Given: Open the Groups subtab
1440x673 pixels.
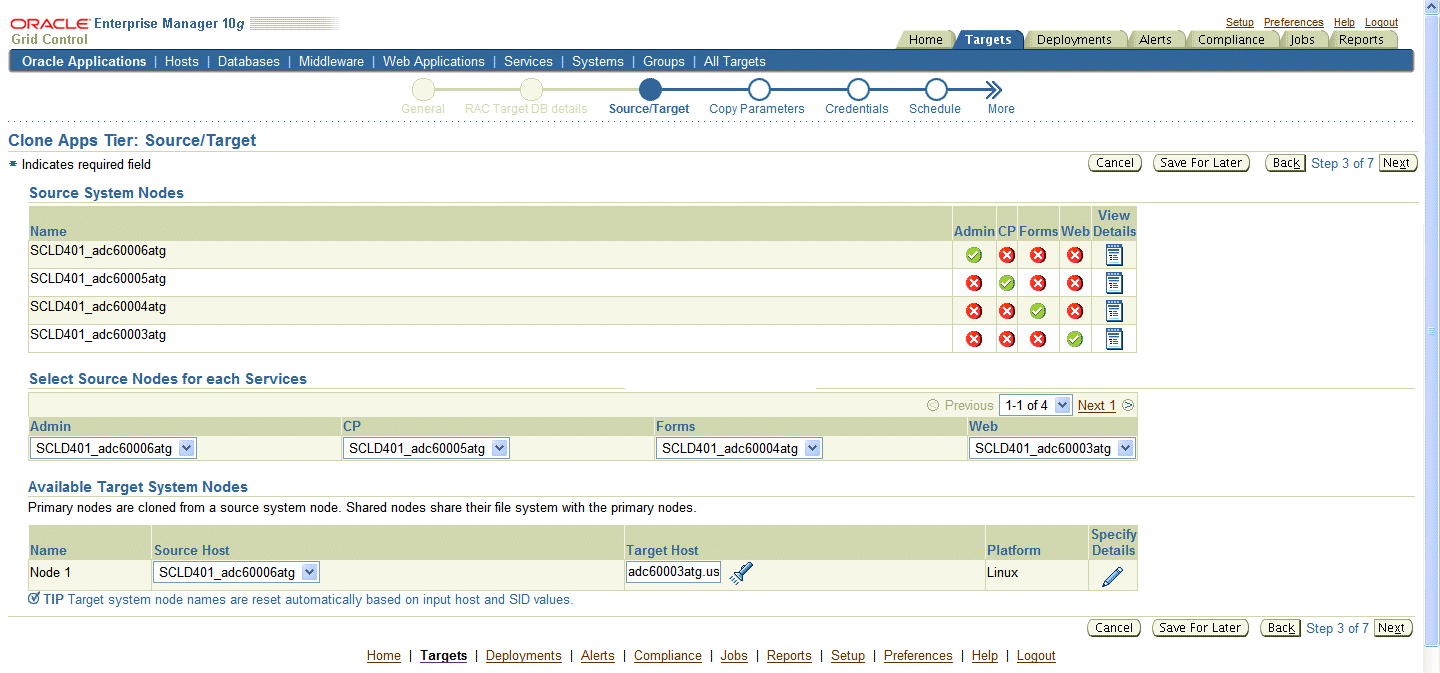Looking at the screenshot, I should click(664, 61).
